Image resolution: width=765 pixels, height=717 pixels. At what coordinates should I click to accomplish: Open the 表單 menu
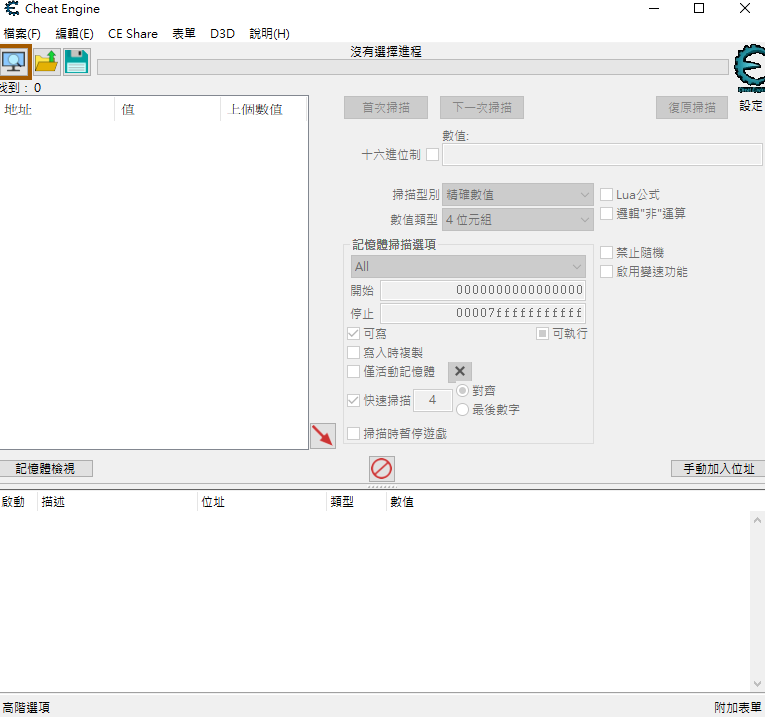184,34
